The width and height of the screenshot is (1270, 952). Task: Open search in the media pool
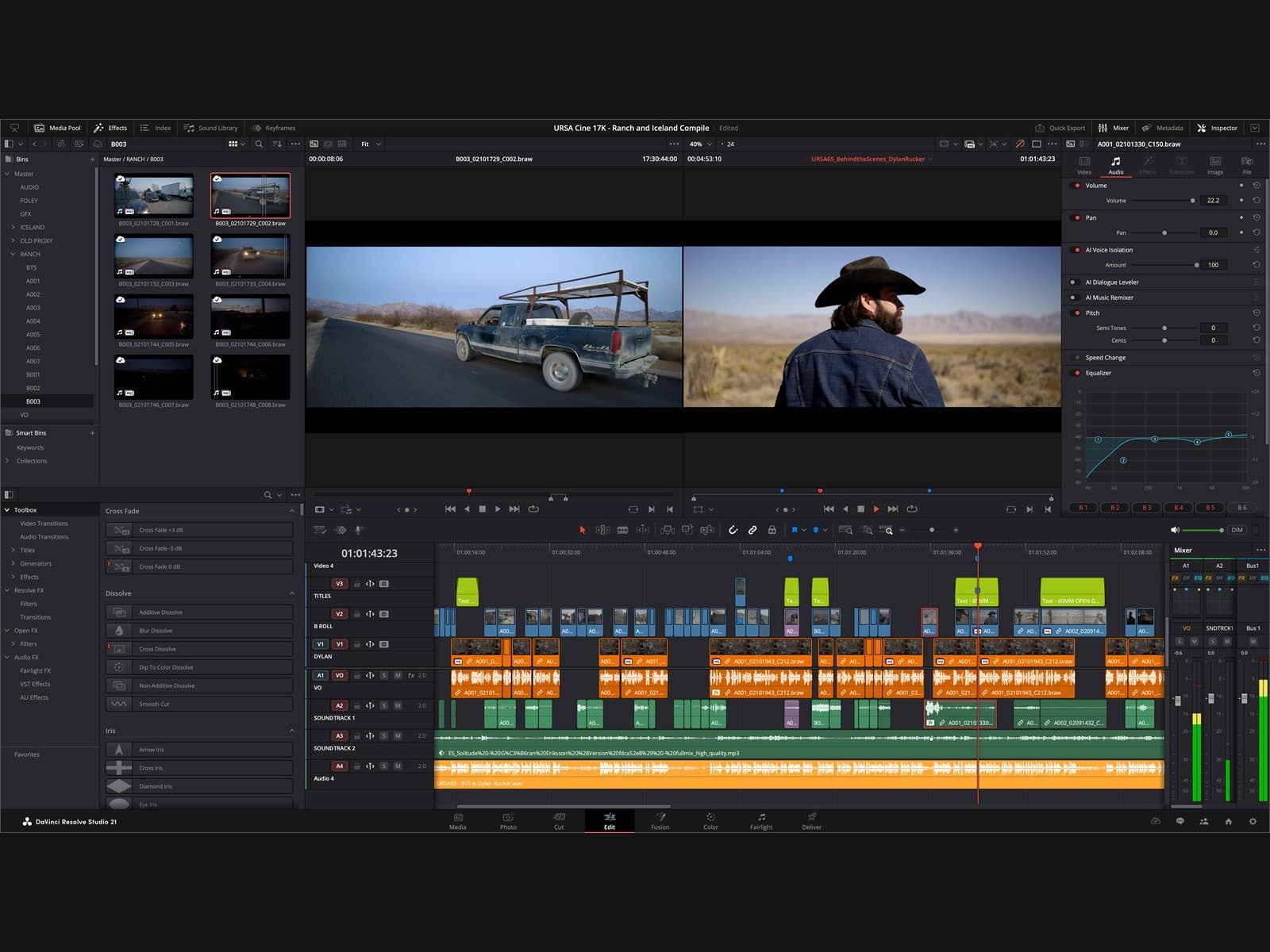(x=259, y=144)
